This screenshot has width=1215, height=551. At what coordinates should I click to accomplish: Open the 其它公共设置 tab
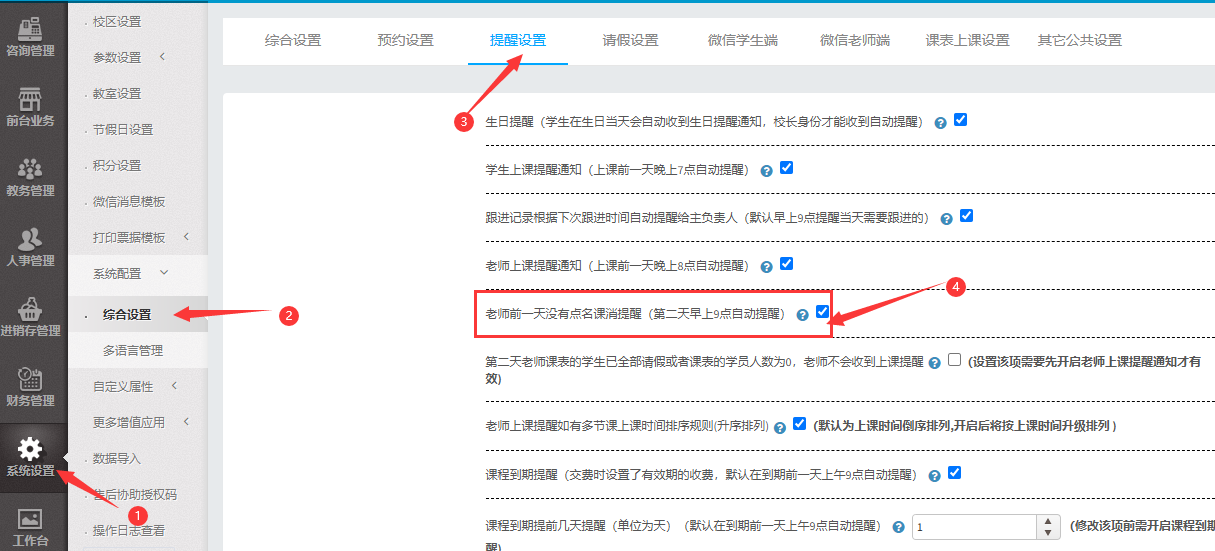1080,40
